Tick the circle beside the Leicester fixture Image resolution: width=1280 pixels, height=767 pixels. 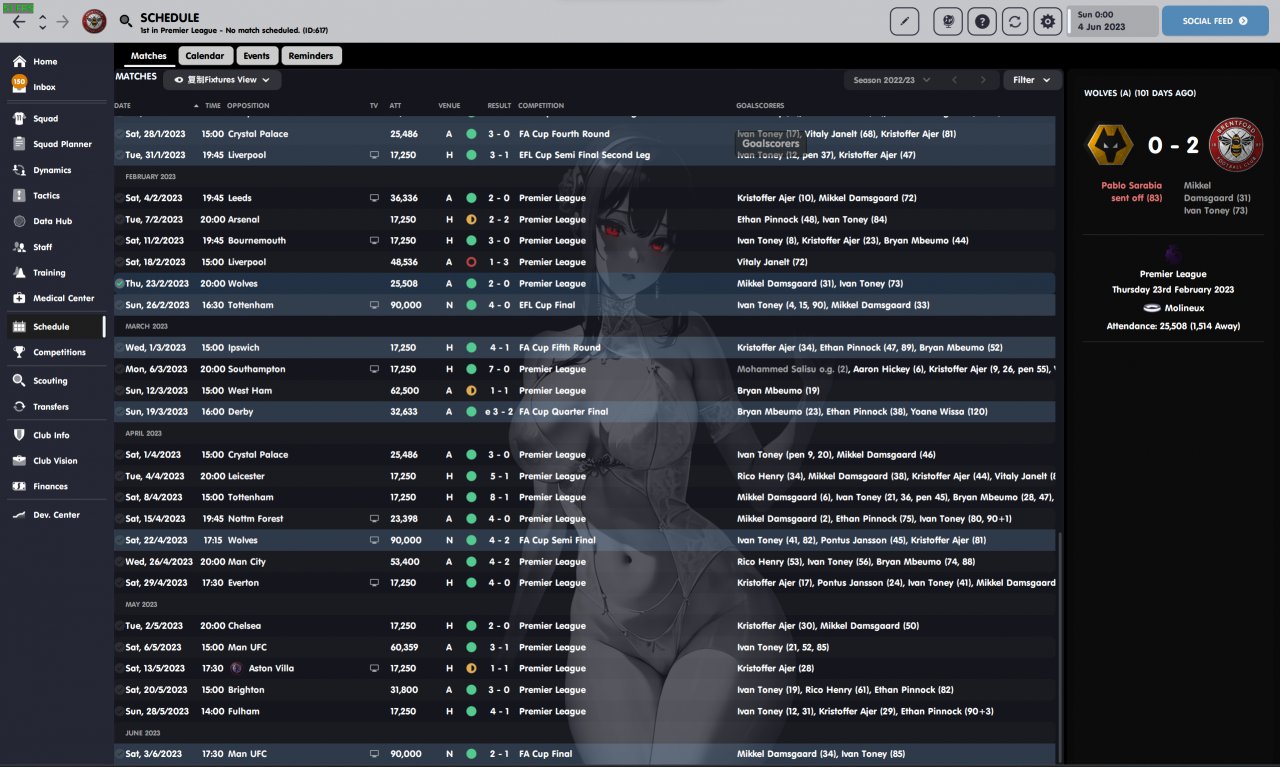click(119, 476)
